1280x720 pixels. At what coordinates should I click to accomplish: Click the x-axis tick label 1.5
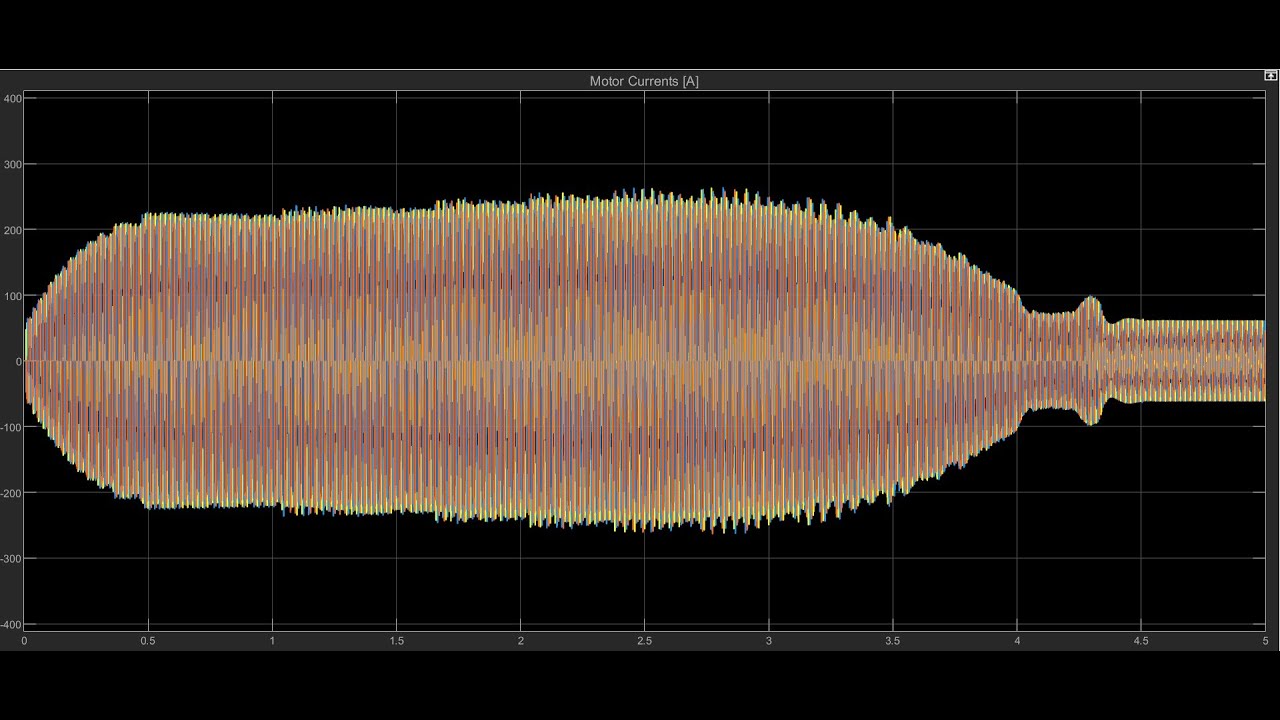[396, 641]
